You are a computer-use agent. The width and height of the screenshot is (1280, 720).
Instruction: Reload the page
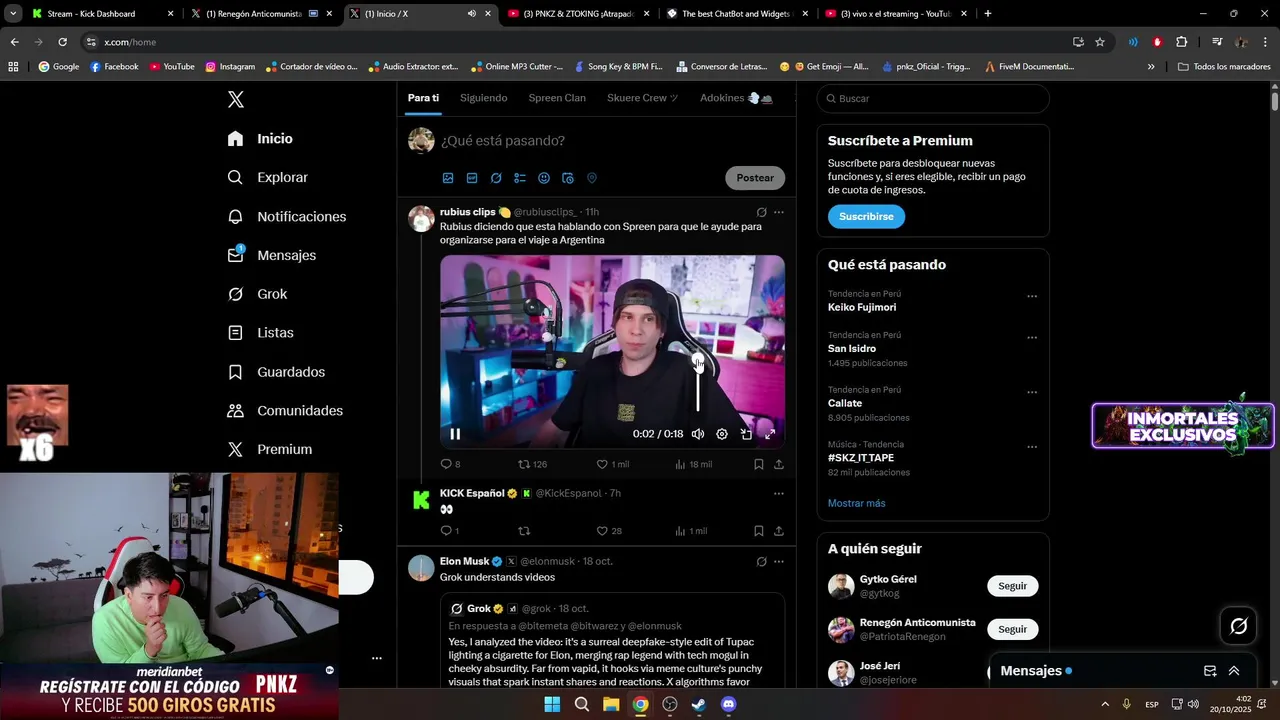[62, 42]
